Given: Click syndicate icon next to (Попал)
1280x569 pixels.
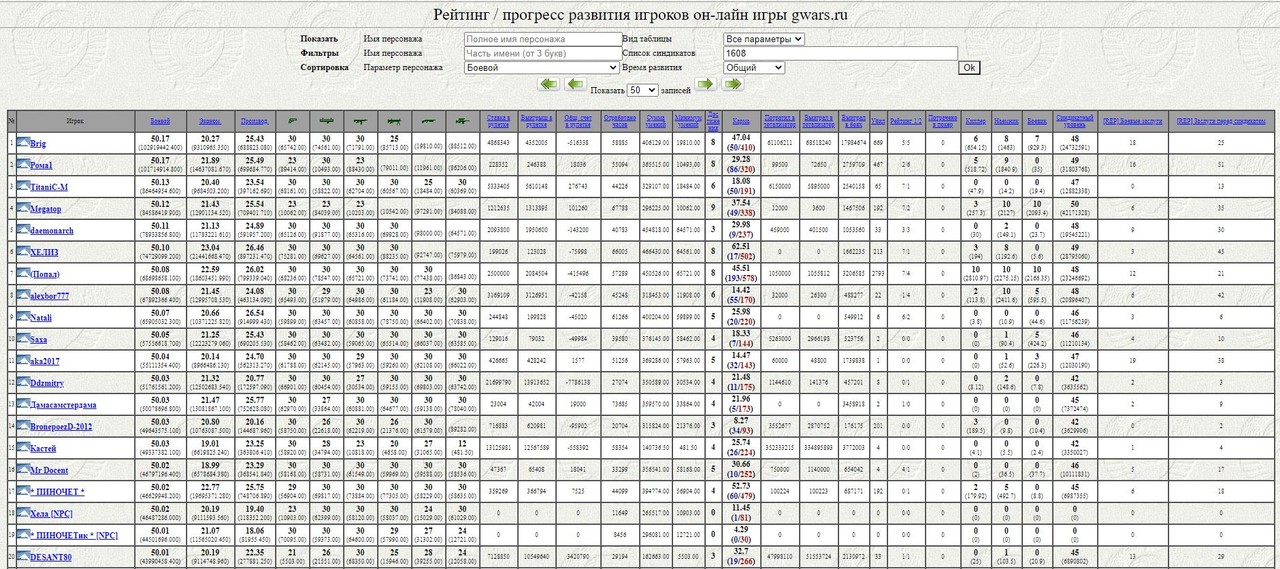Looking at the screenshot, I should click(x=23, y=274).
